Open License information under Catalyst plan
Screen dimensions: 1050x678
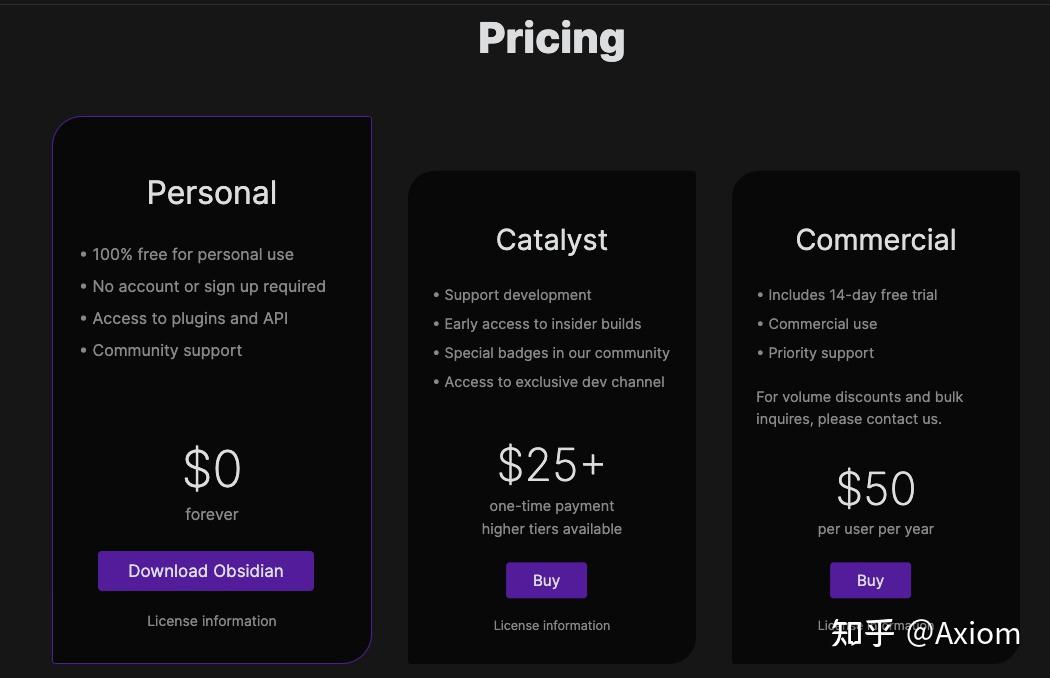552,625
